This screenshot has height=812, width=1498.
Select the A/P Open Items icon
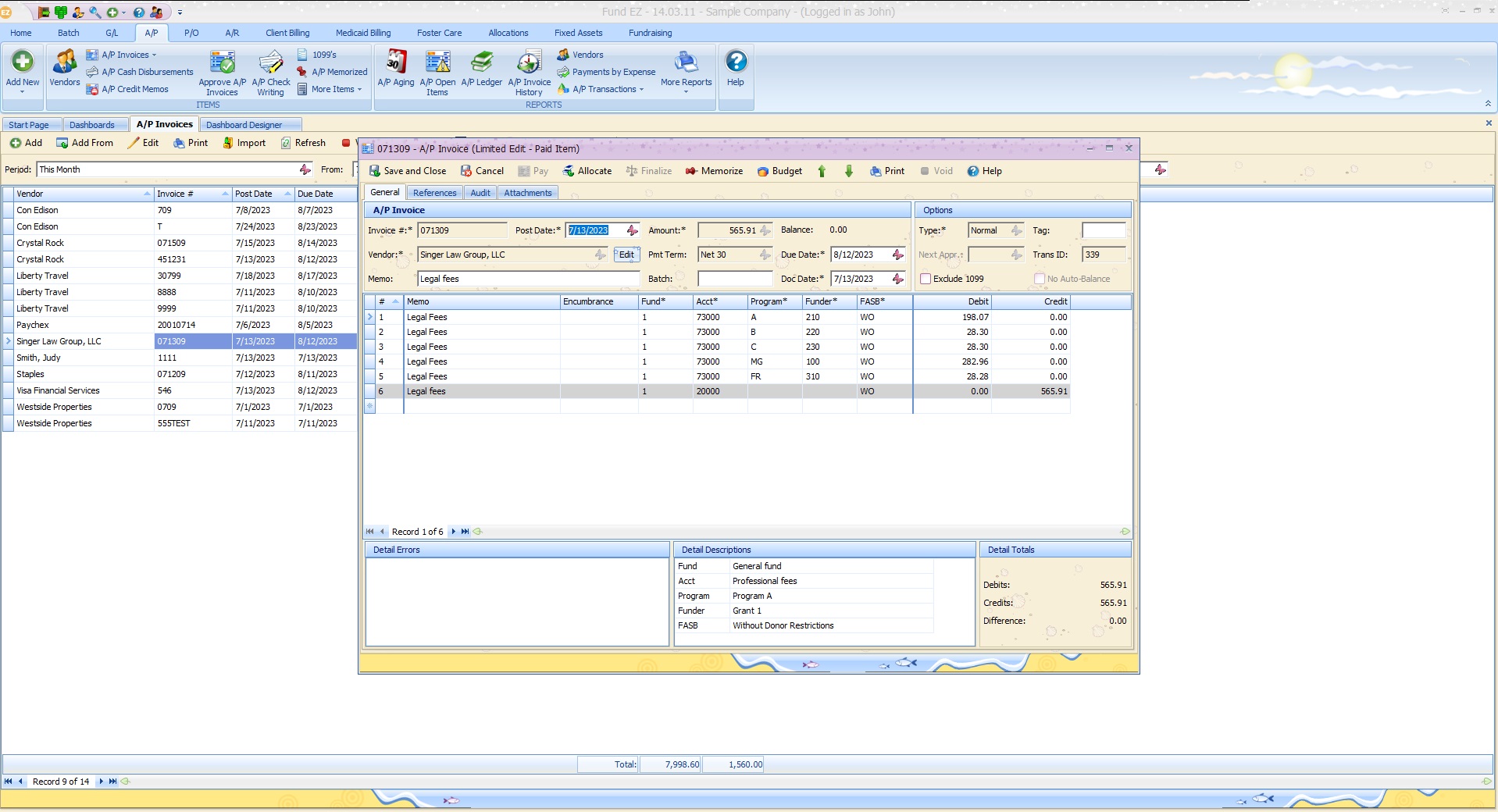tap(437, 70)
